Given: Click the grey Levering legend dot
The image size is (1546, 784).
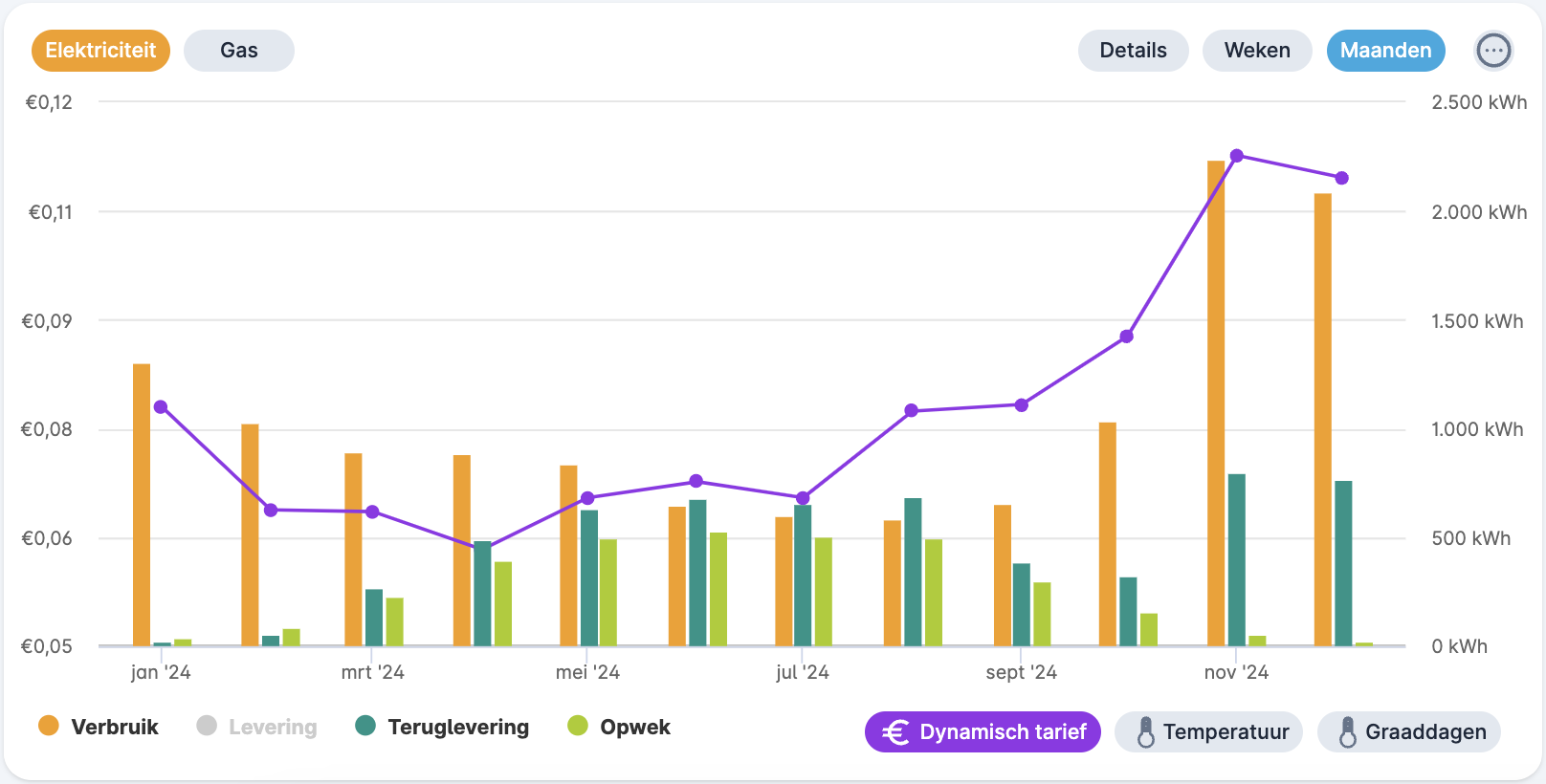Looking at the screenshot, I should click(207, 726).
